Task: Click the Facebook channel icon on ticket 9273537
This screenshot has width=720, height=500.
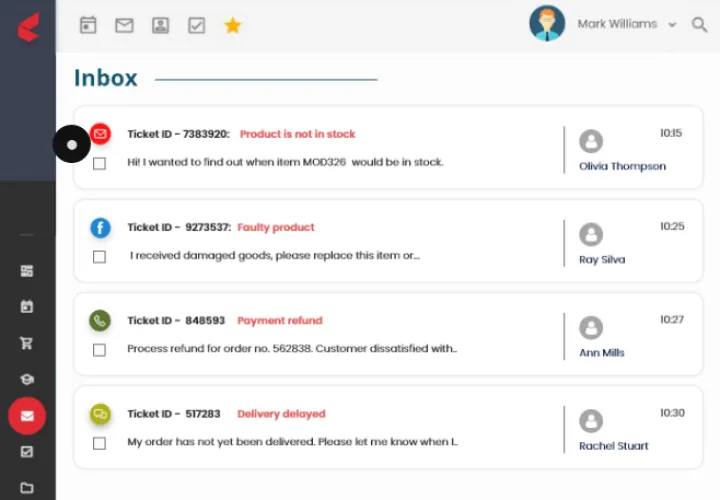Action: click(x=100, y=228)
